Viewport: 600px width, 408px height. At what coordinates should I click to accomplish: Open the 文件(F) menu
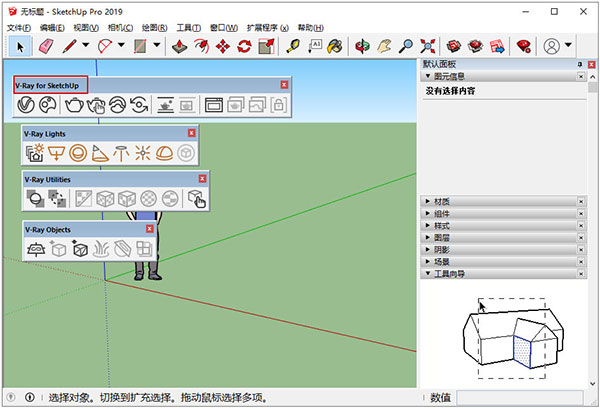click(19, 28)
